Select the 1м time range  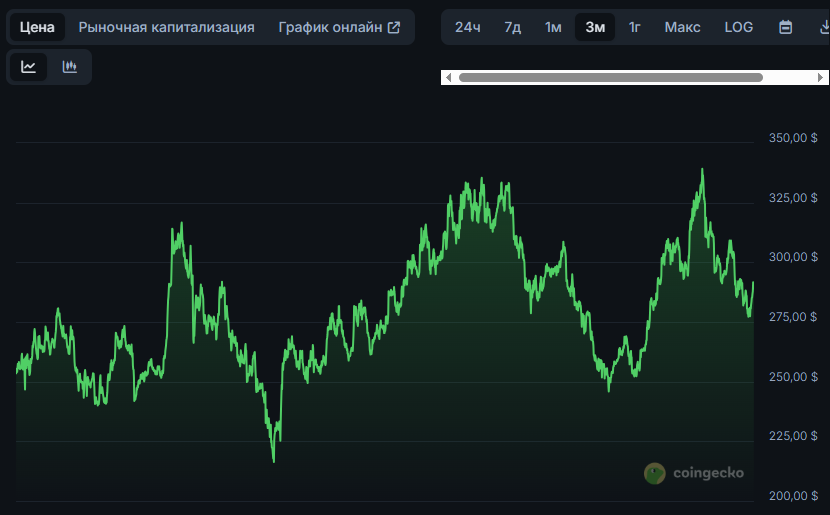pyautogui.click(x=553, y=27)
